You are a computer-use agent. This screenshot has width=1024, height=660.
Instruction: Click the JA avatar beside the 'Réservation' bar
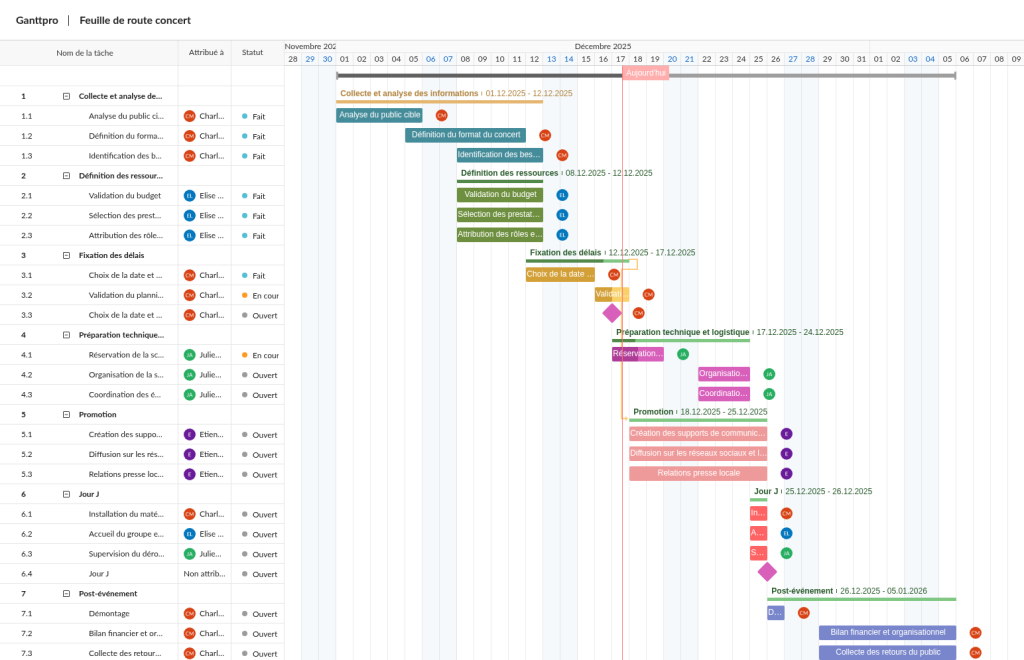[x=683, y=353]
